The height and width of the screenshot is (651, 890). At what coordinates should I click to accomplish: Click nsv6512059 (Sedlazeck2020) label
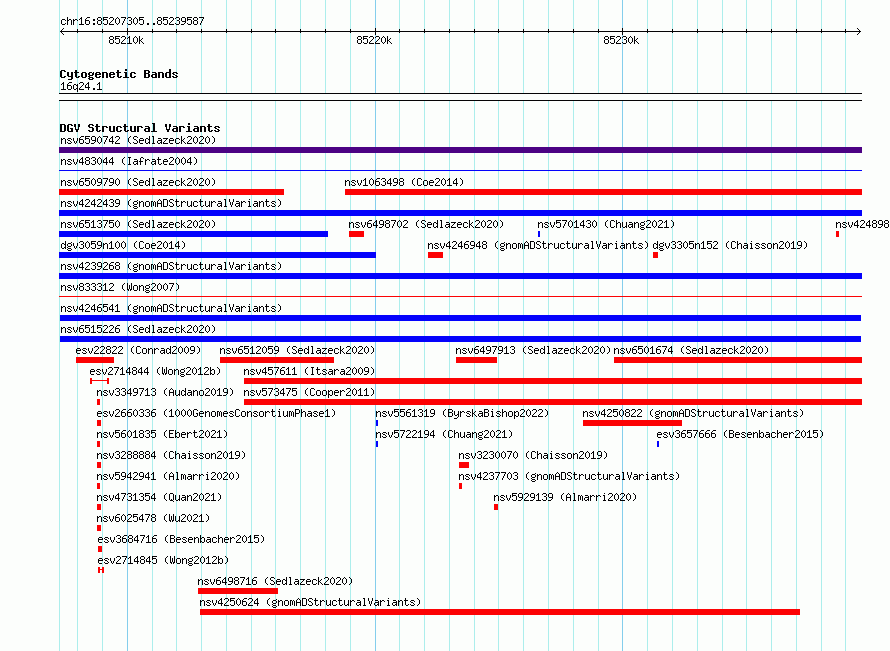click(x=297, y=350)
